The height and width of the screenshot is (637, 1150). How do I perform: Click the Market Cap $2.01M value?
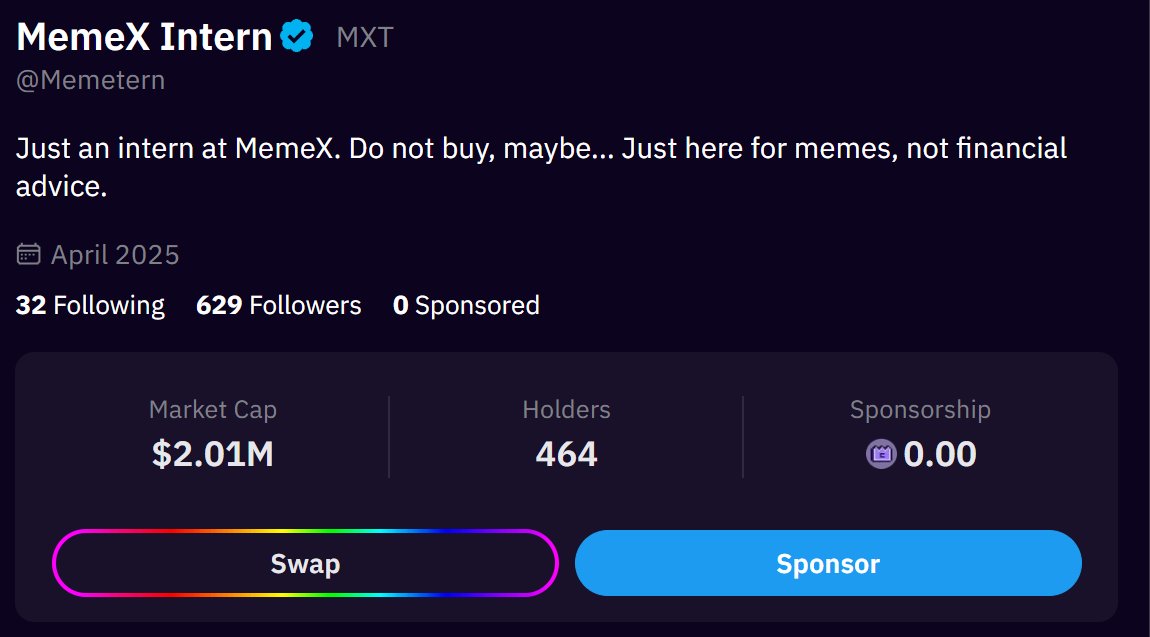click(213, 454)
